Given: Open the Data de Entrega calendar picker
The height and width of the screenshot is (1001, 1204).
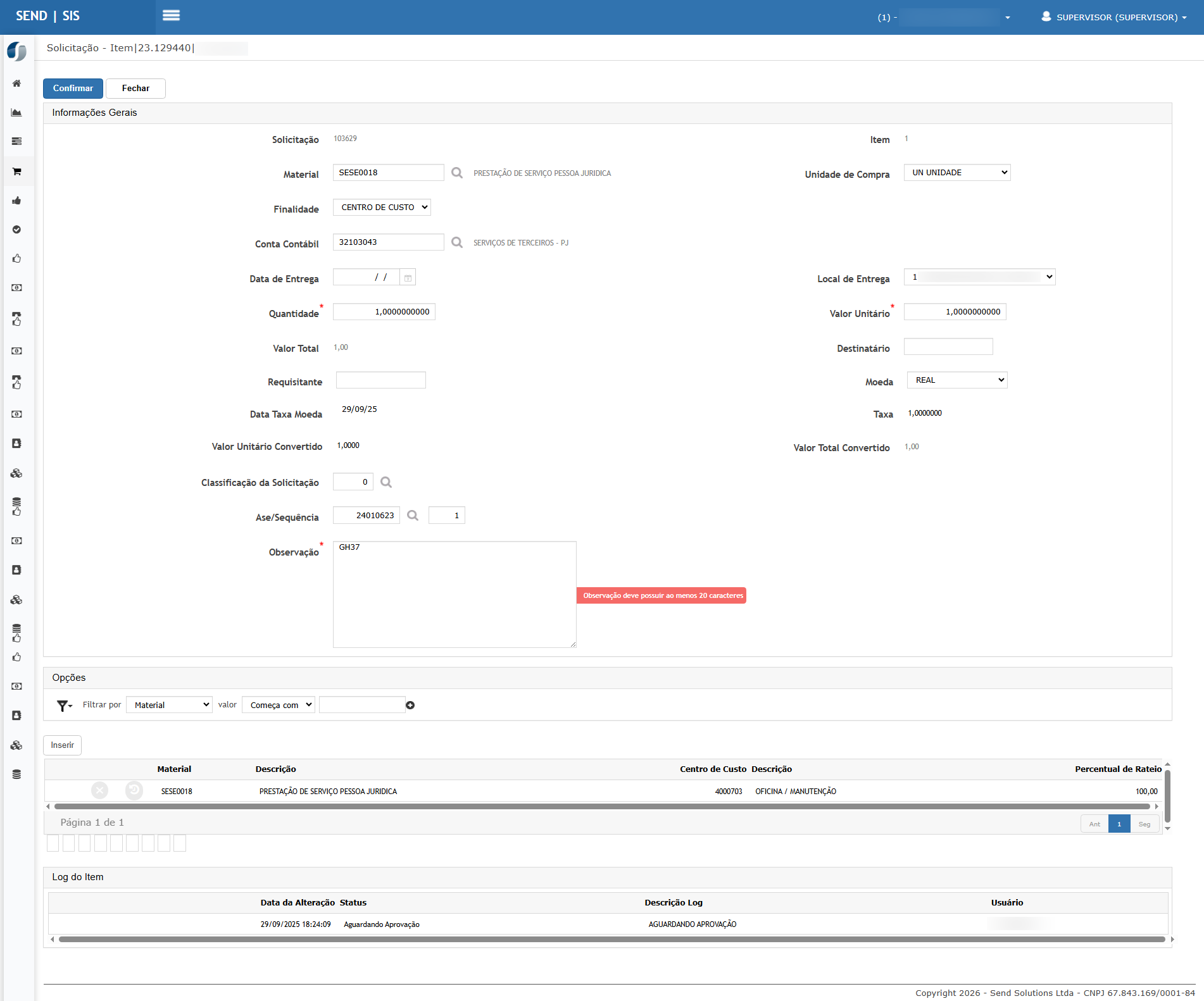Looking at the screenshot, I should [x=408, y=278].
